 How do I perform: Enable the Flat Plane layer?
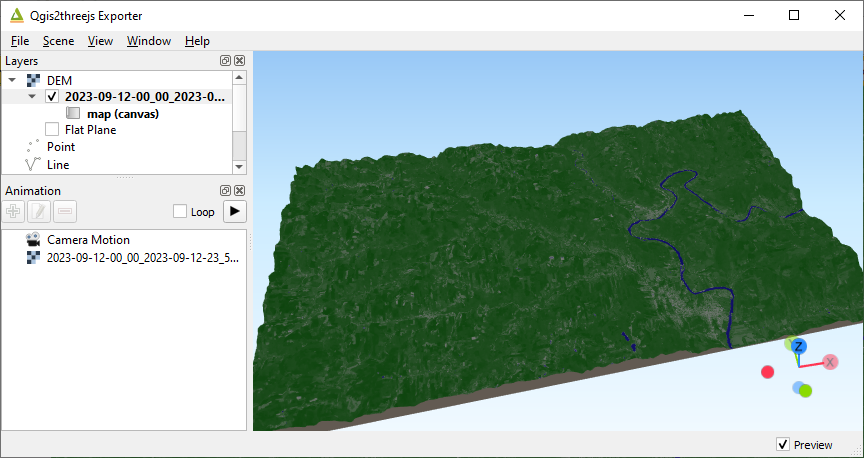pos(52,129)
